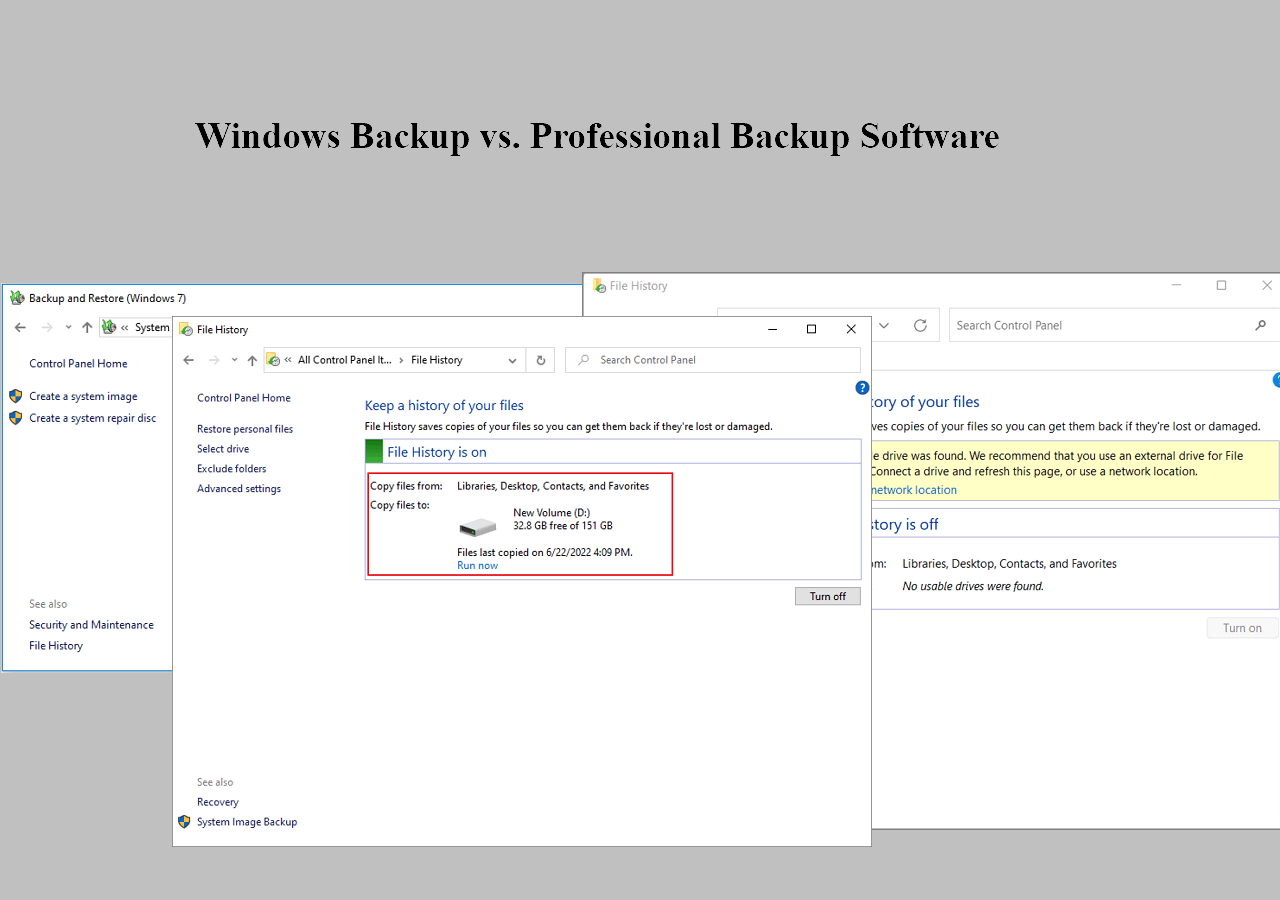The height and width of the screenshot is (900, 1280).
Task: Open the Recovery link under See also
Action: [x=218, y=802]
